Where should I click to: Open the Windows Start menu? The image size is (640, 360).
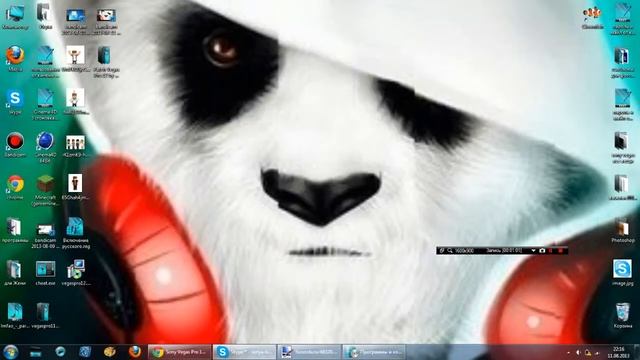(x=10, y=352)
